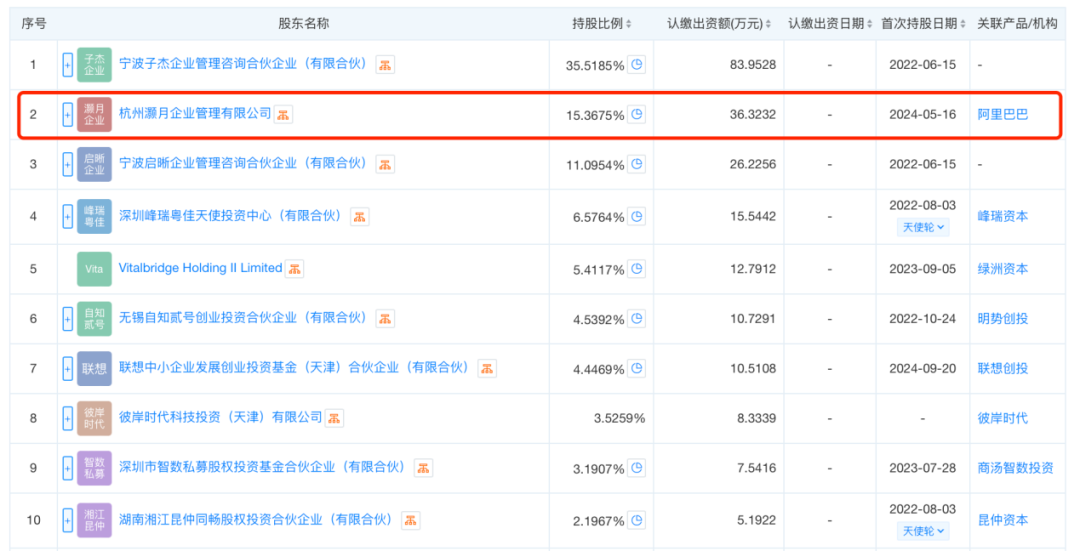Click clock icon beside 2.1967% shareholding
This screenshot has width=1080, height=551.
(637, 520)
